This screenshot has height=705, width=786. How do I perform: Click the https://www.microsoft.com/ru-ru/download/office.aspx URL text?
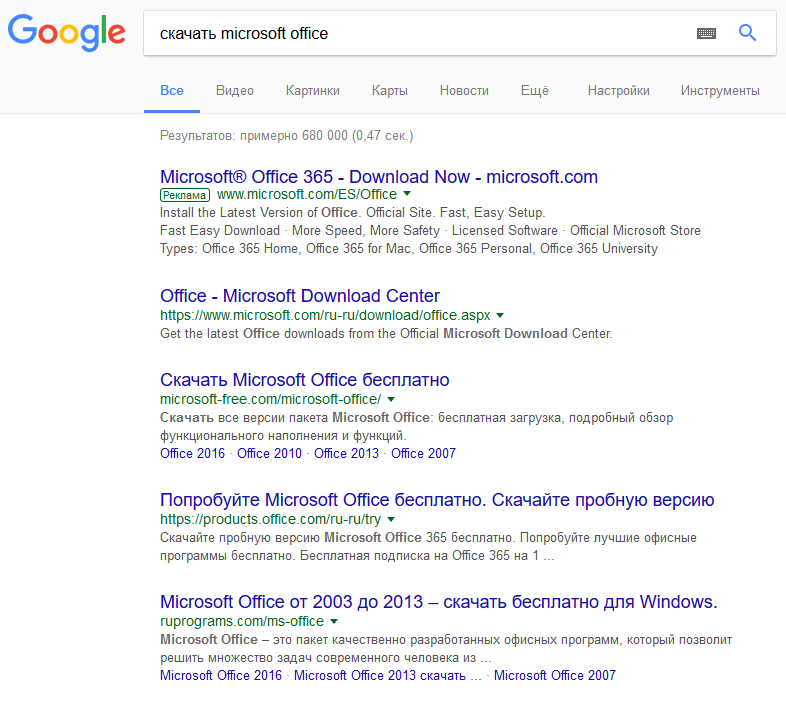click(x=325, y=315)
